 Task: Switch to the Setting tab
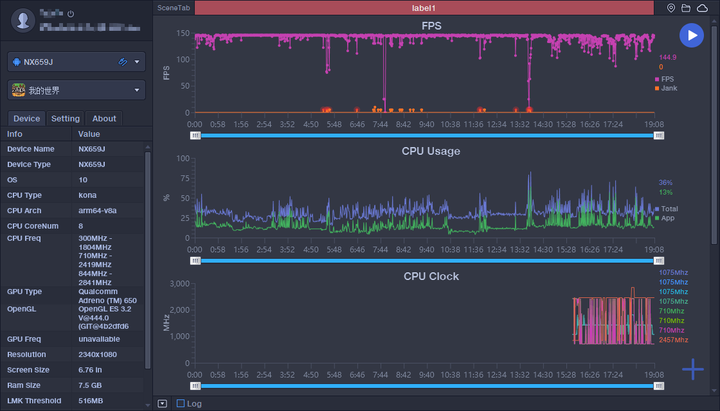pyautogui.click(x=65, y=118)
